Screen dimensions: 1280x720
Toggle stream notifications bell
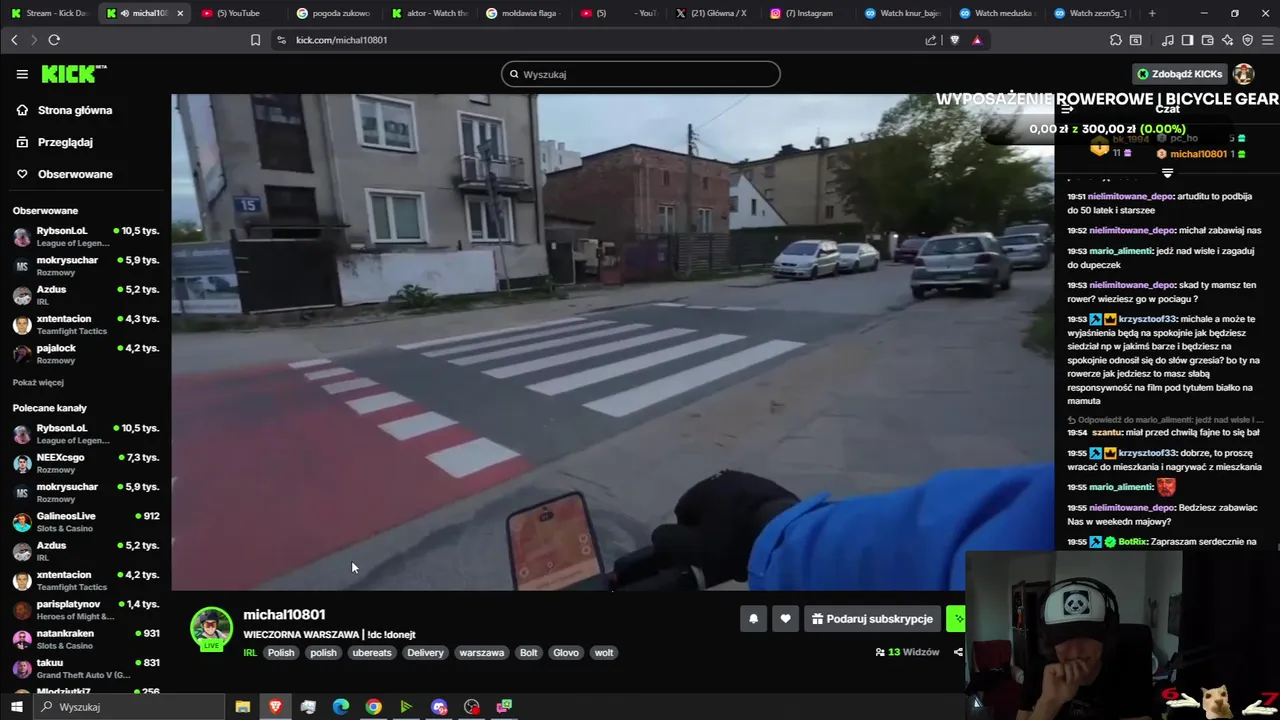[x=754, y=619]
